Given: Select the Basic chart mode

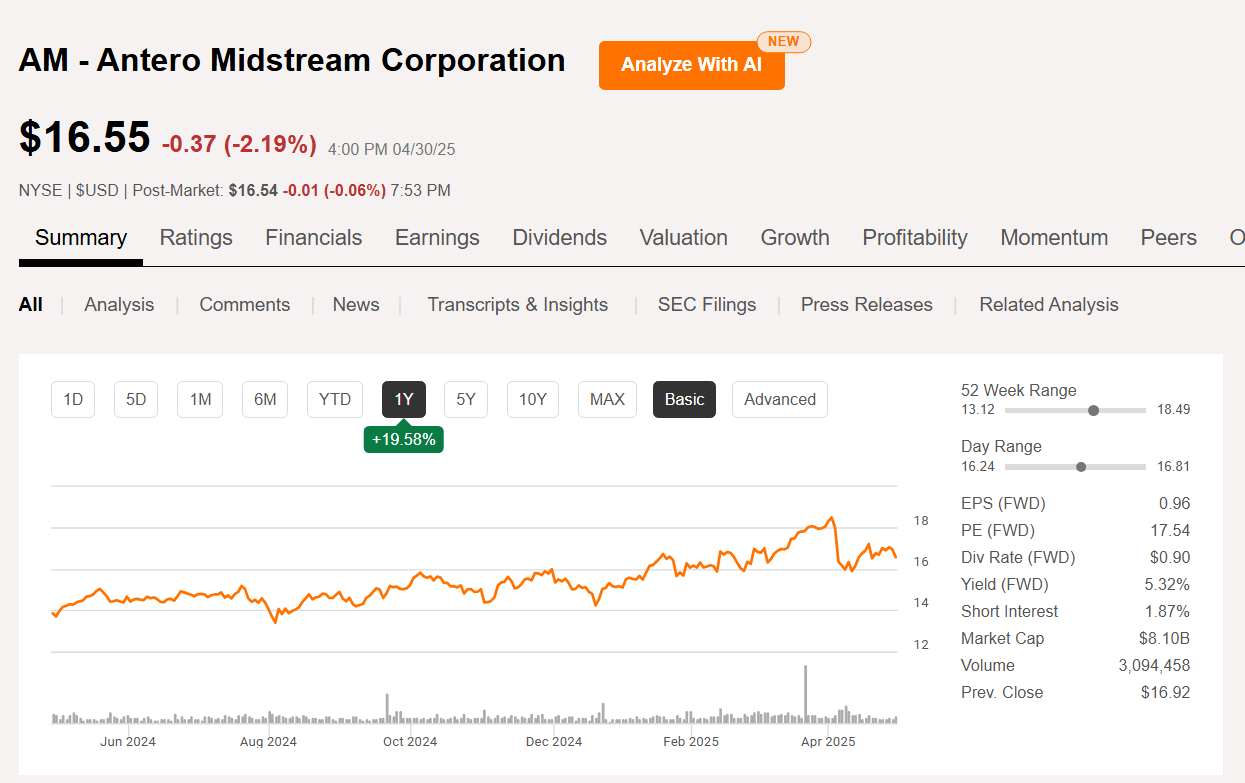Looking at the screenshot, I should 684,399.
